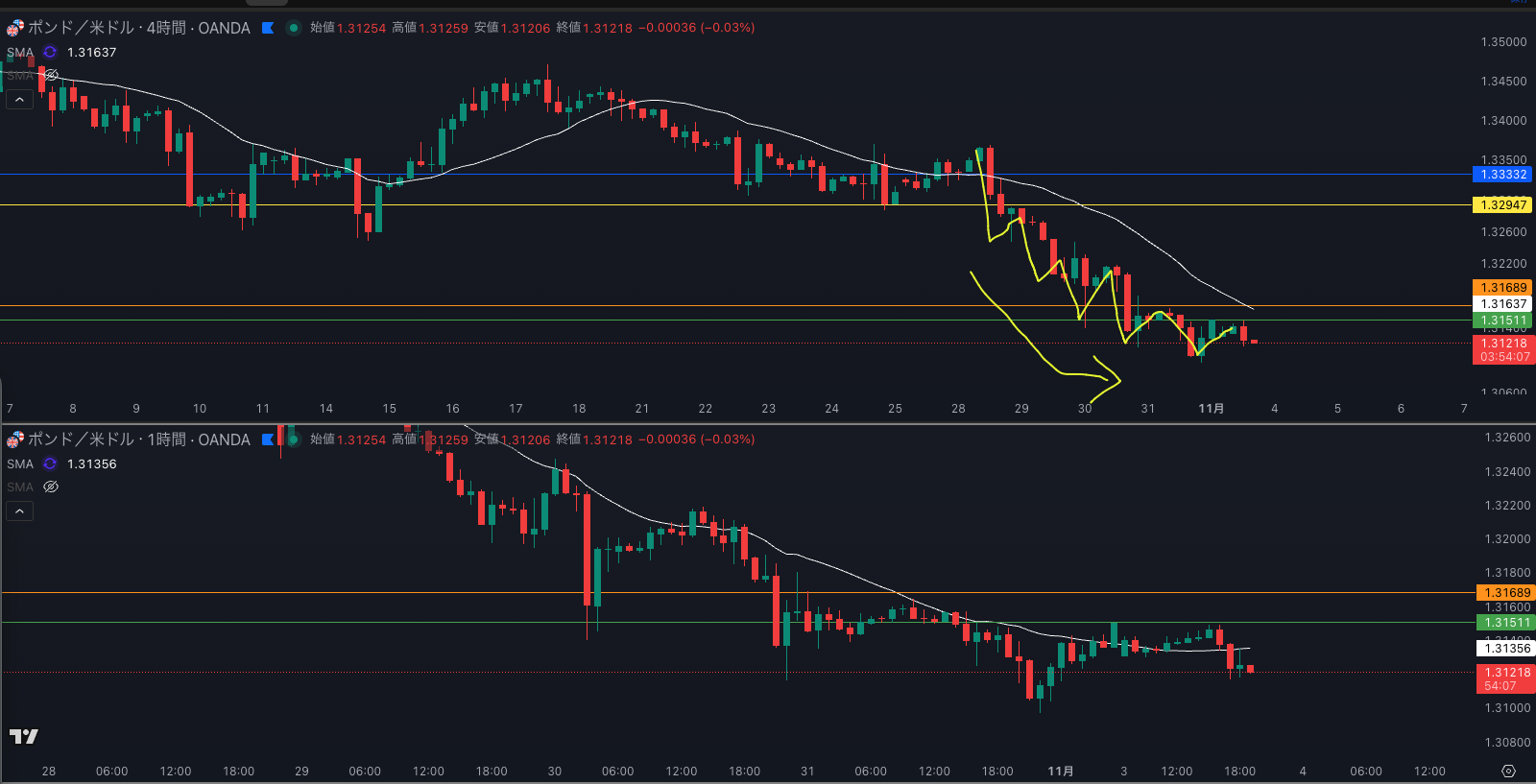Click the blue flag icon in 4時間 chart header
1536x784 pixels.
pyautogui.click(x=268, y=28)
